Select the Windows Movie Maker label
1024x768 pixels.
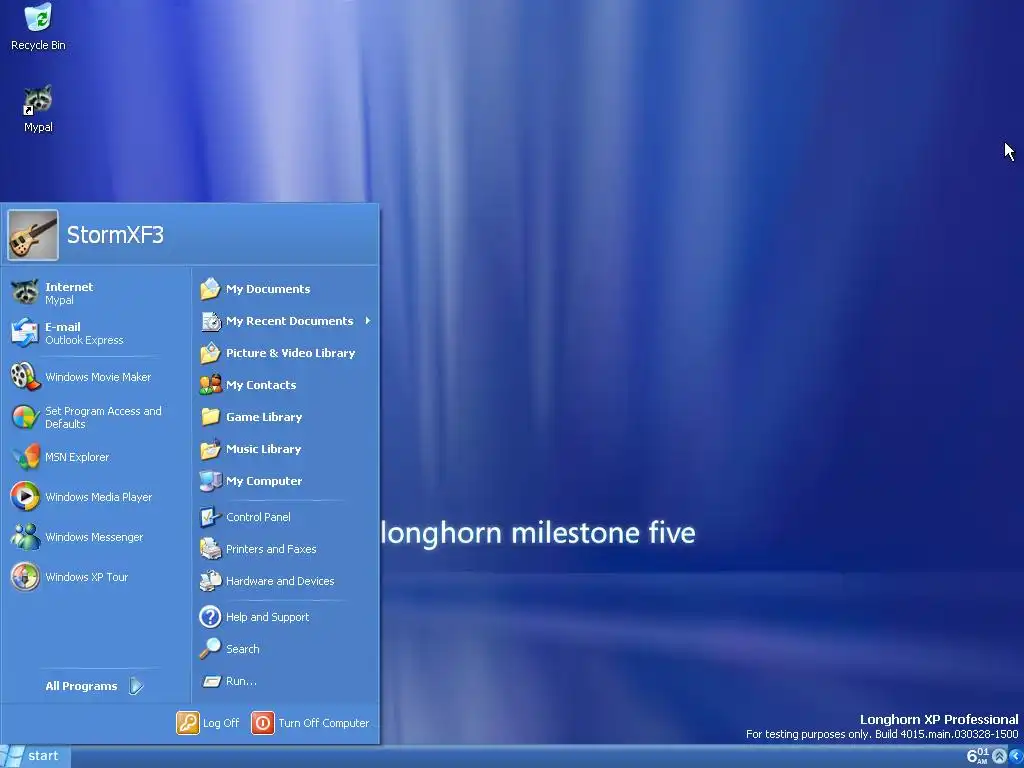coord(98,377)
